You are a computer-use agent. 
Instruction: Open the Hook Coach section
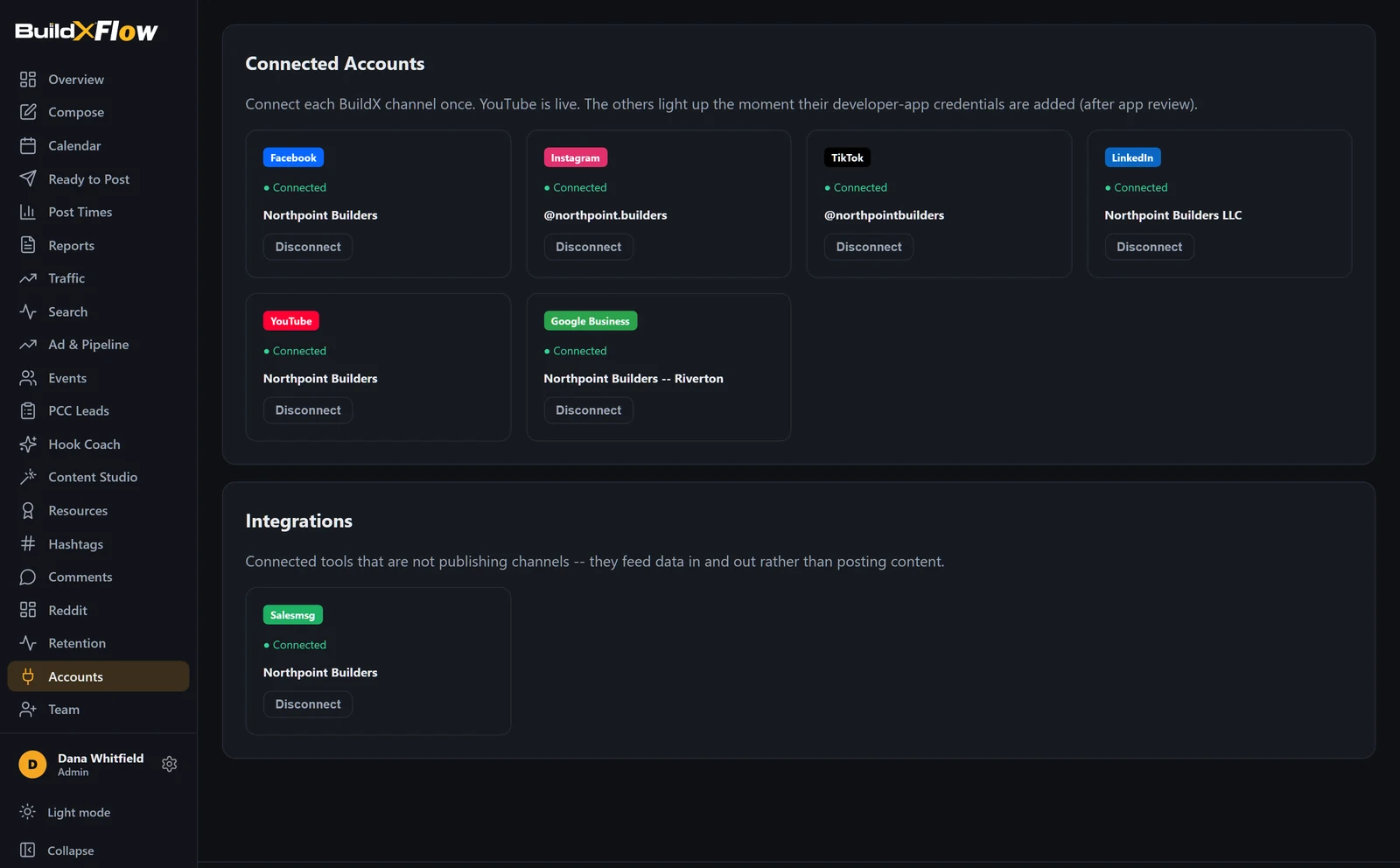[x=98, y=444]
